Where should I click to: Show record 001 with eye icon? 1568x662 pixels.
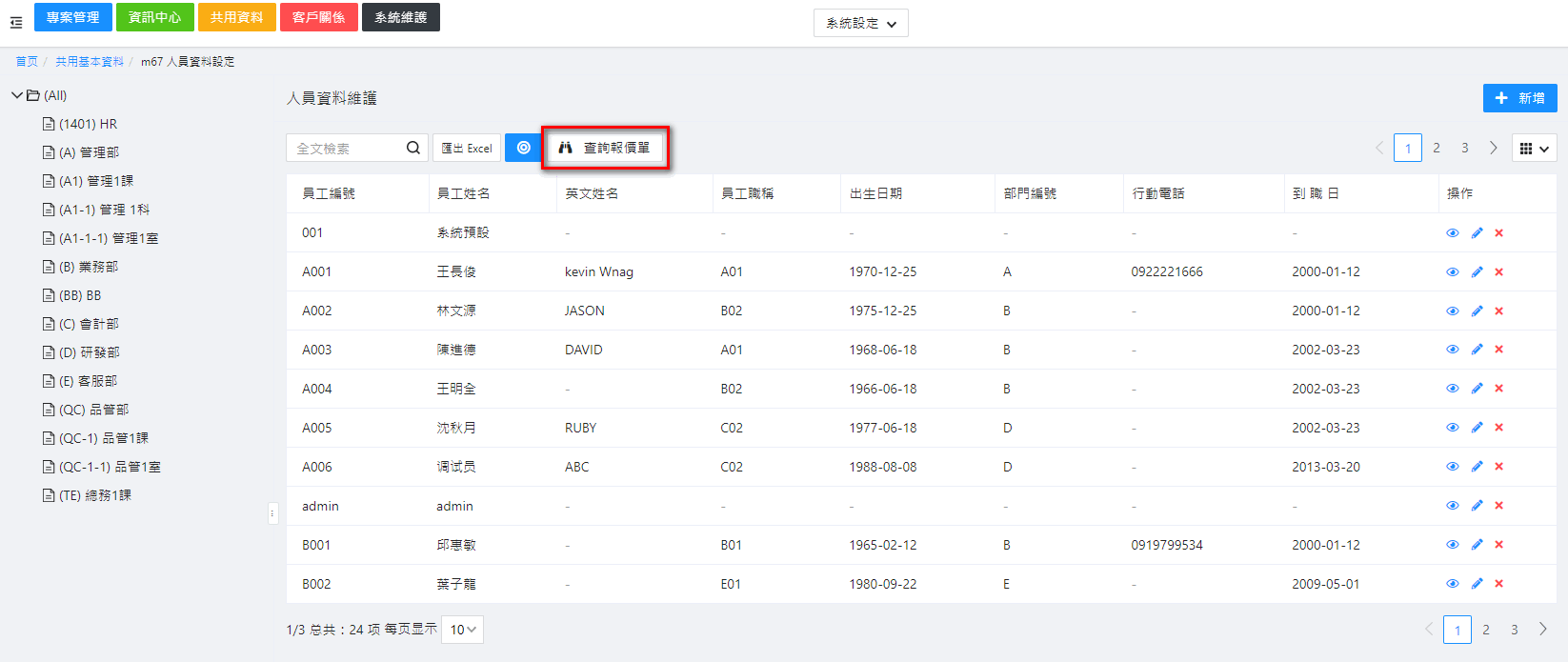click(1452, 232)
